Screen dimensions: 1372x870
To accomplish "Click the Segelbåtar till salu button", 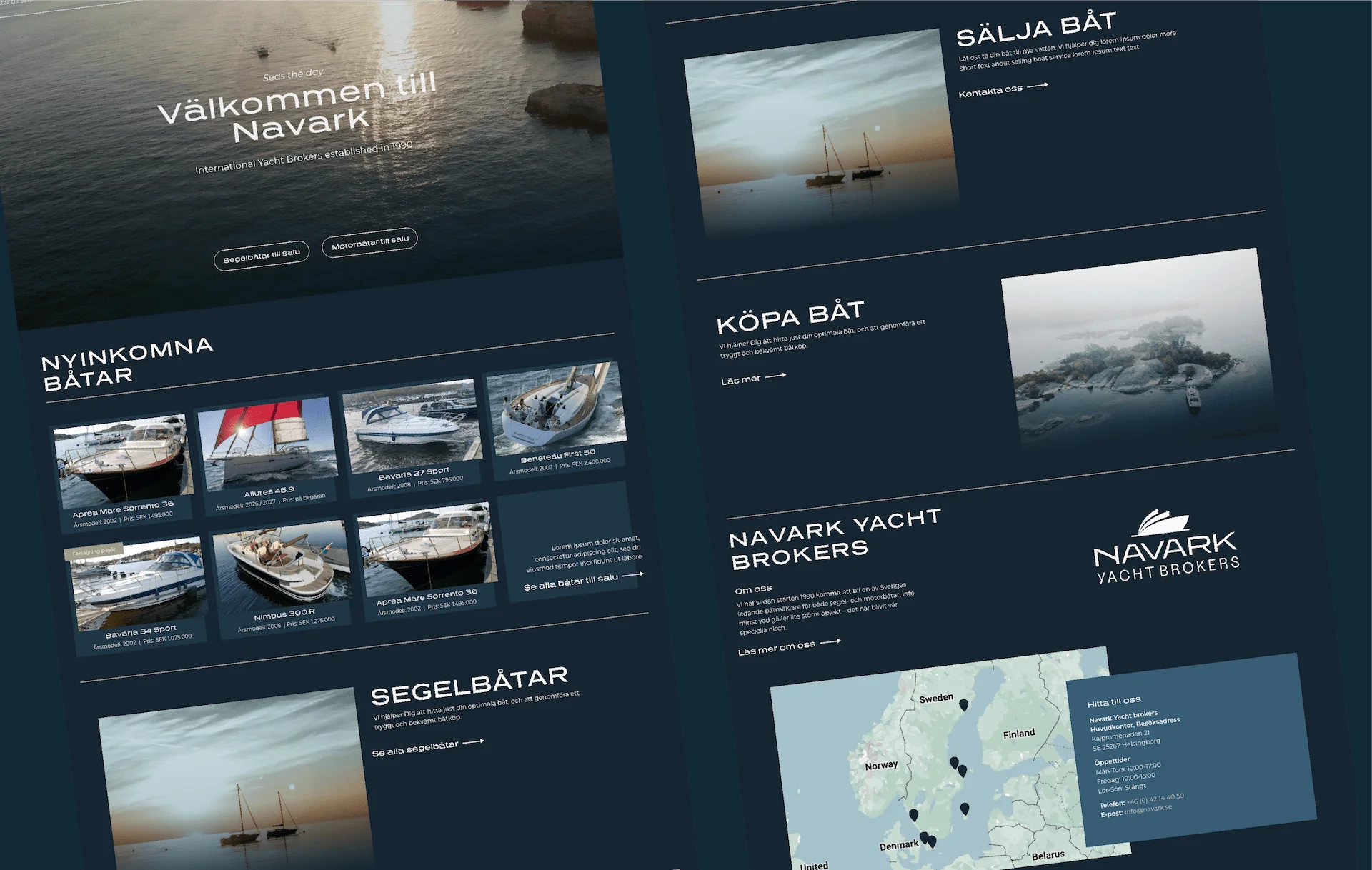I will click(262, 256).
